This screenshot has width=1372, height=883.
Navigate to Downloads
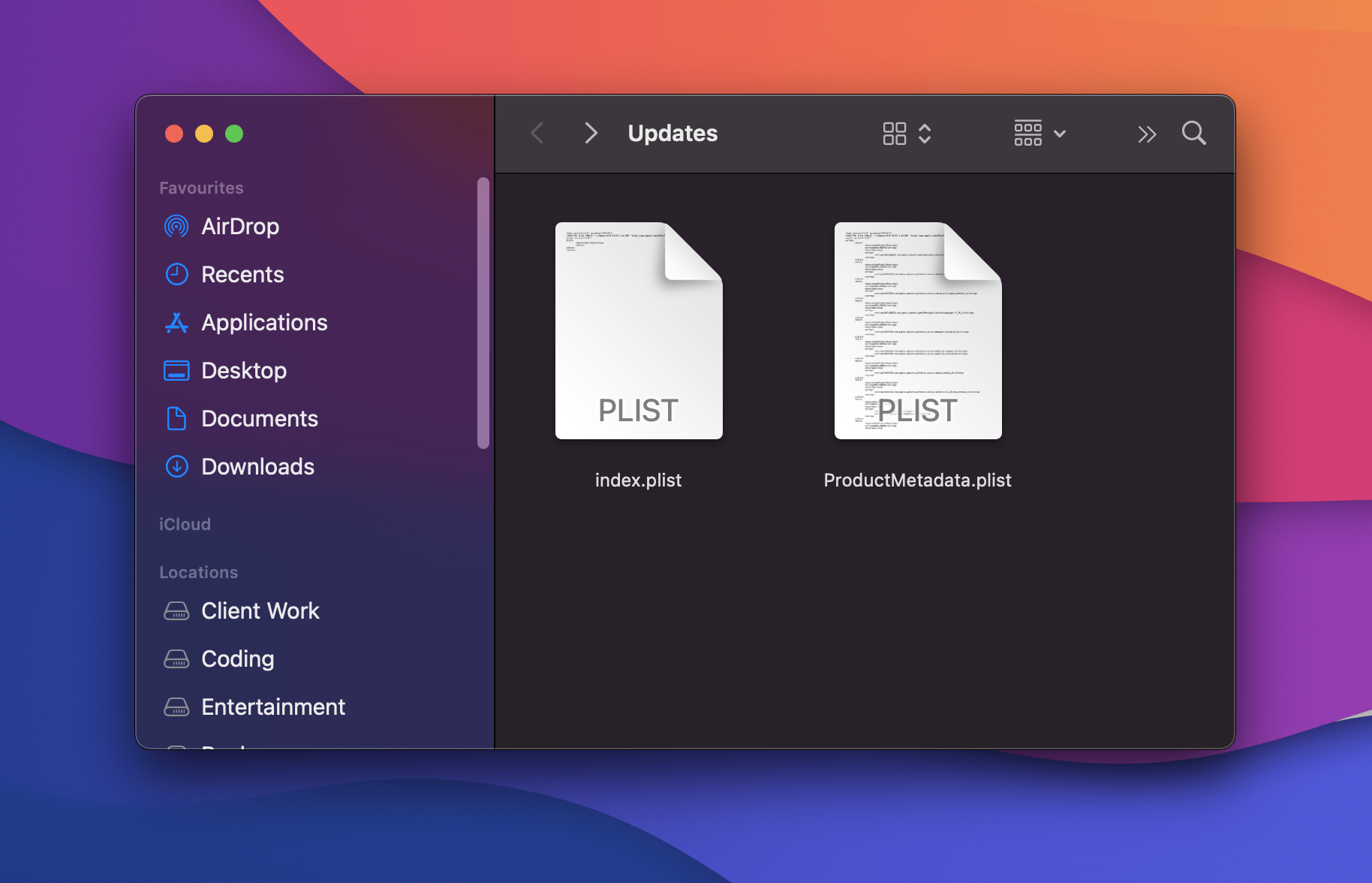[x=257, y=466]
